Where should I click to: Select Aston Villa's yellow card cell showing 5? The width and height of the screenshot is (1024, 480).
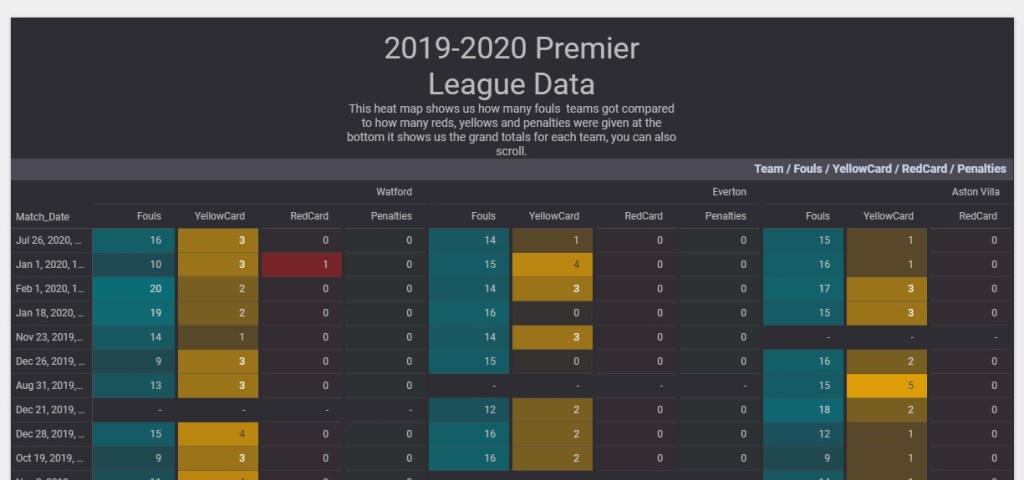click(886, 386)
